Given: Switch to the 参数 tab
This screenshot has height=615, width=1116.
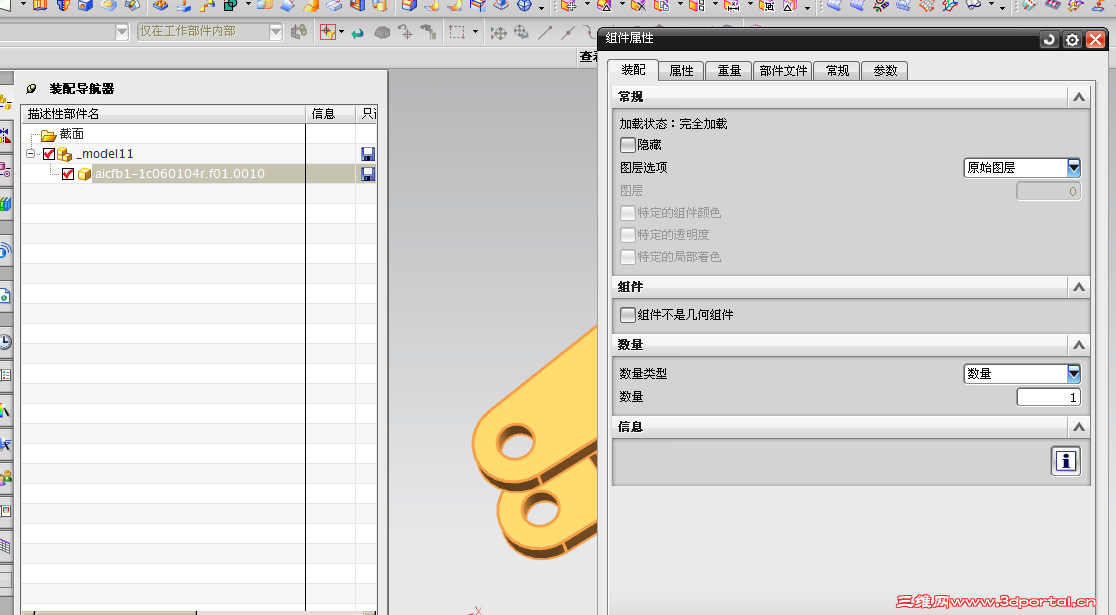Looking at the screenshot, I should pyautogui.click(x=885, y=70).
